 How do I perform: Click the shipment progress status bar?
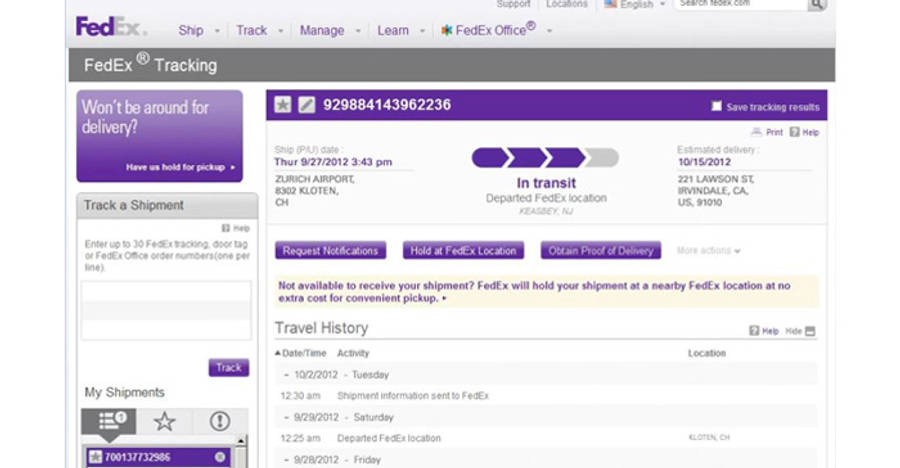(545, 158)
